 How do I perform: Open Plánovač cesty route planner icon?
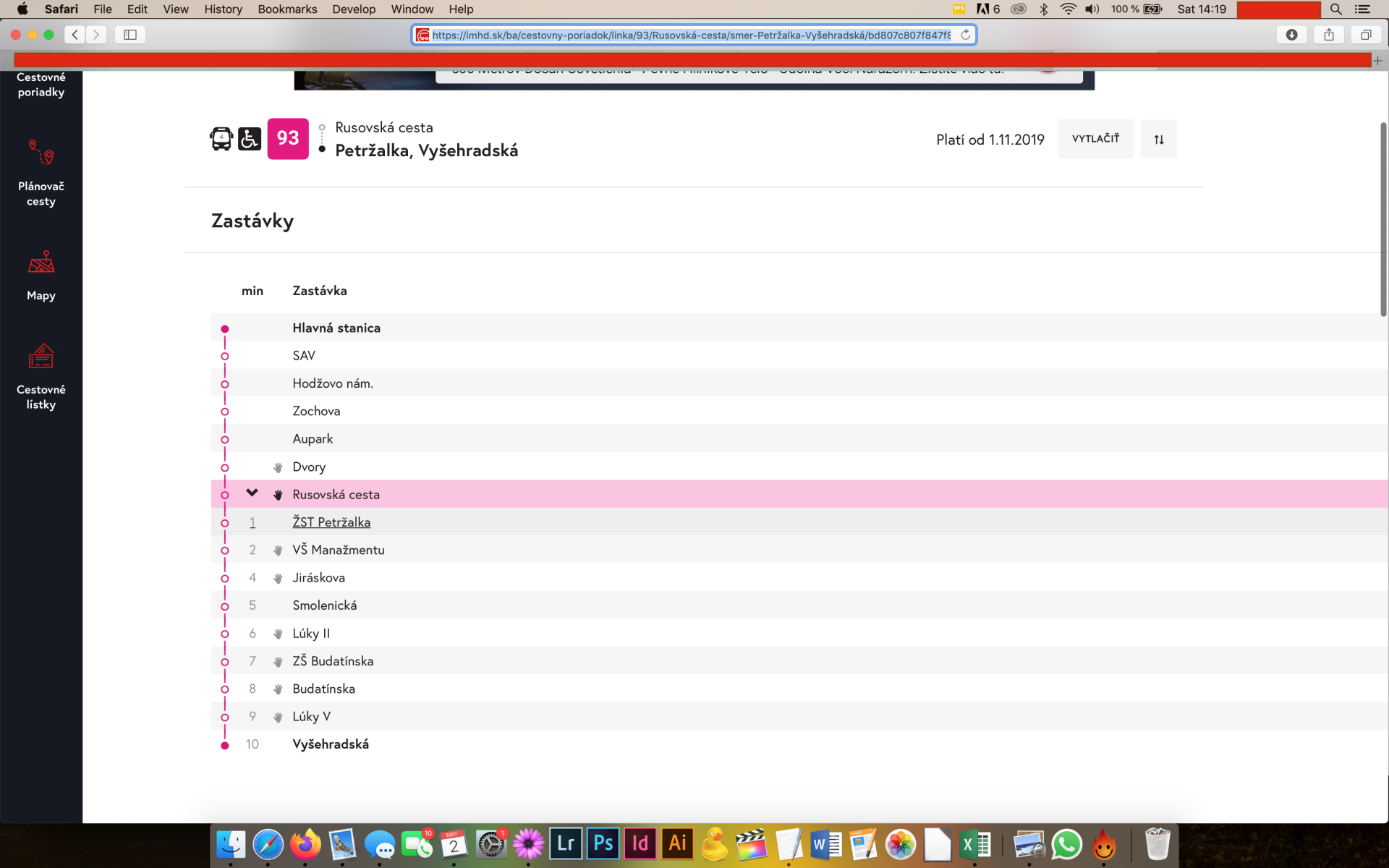click(41, 153)
